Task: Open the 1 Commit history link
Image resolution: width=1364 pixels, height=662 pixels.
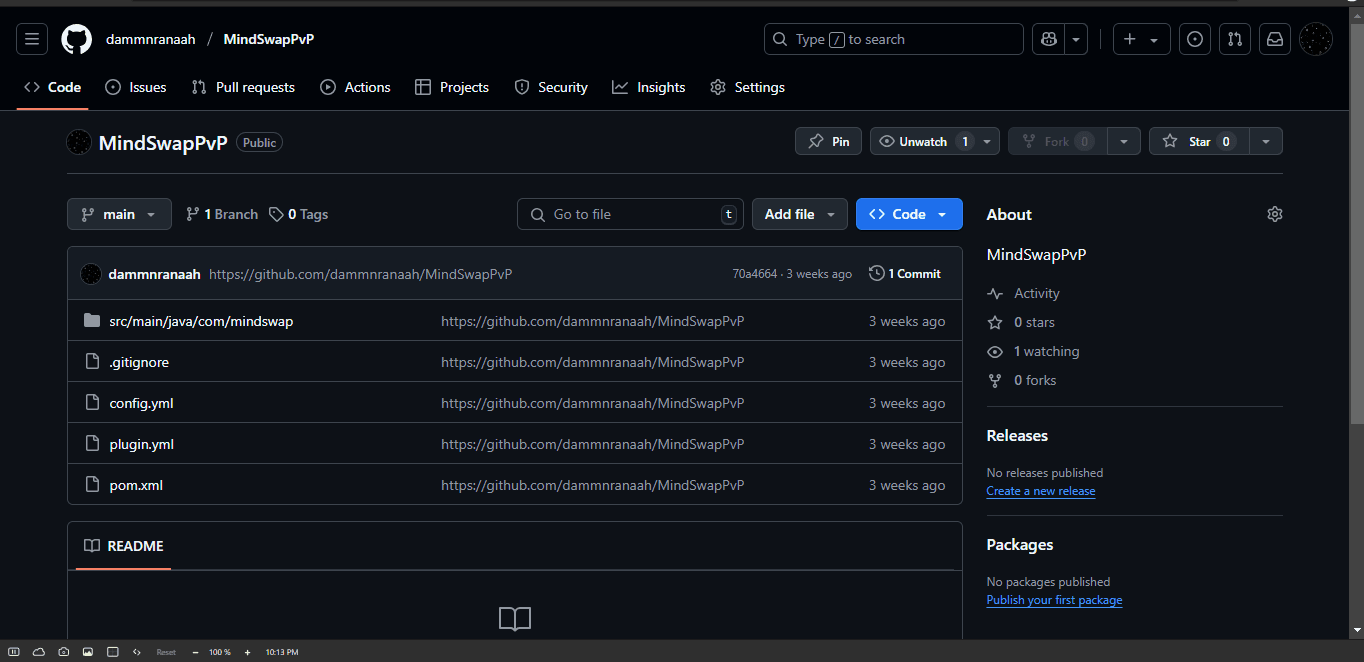Action: click(905, 274)
